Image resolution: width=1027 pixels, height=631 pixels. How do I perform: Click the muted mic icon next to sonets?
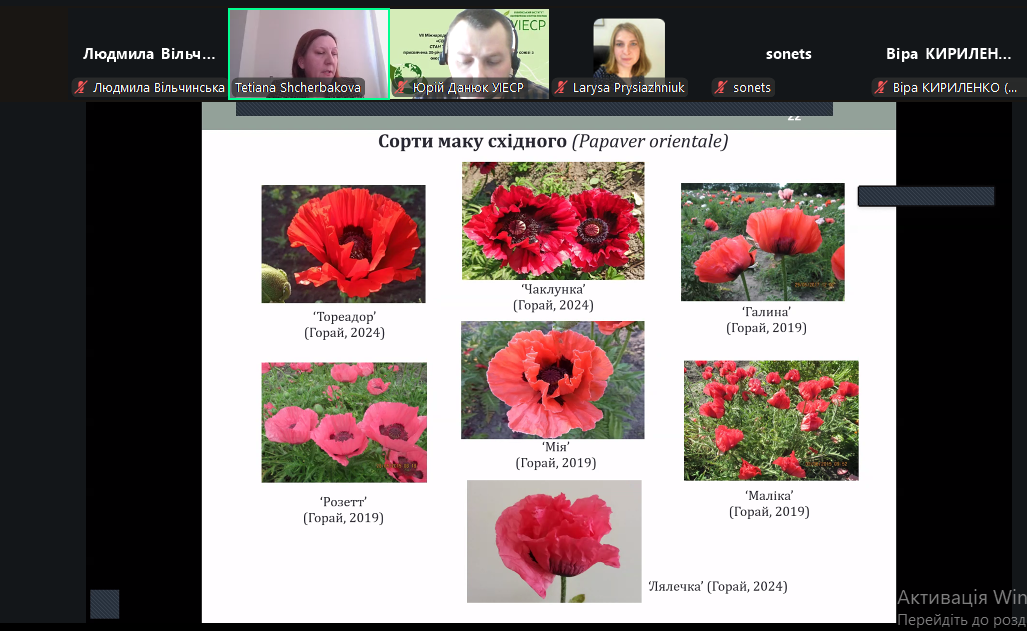click(721, 88)
